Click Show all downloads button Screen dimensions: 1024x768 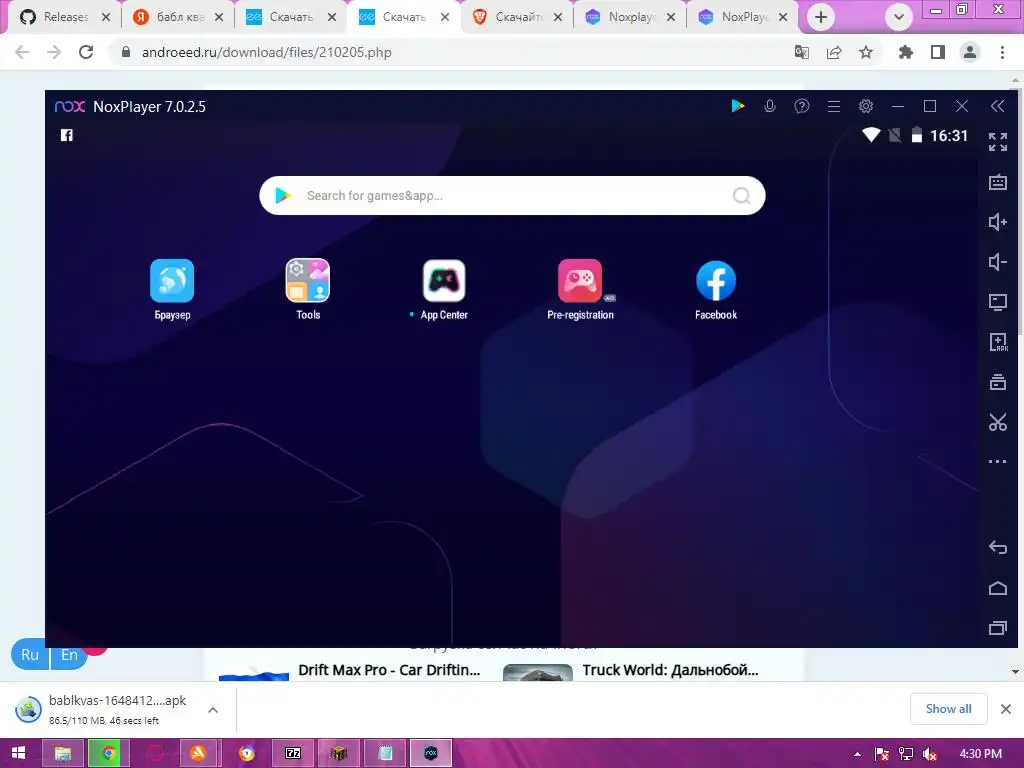948,709
